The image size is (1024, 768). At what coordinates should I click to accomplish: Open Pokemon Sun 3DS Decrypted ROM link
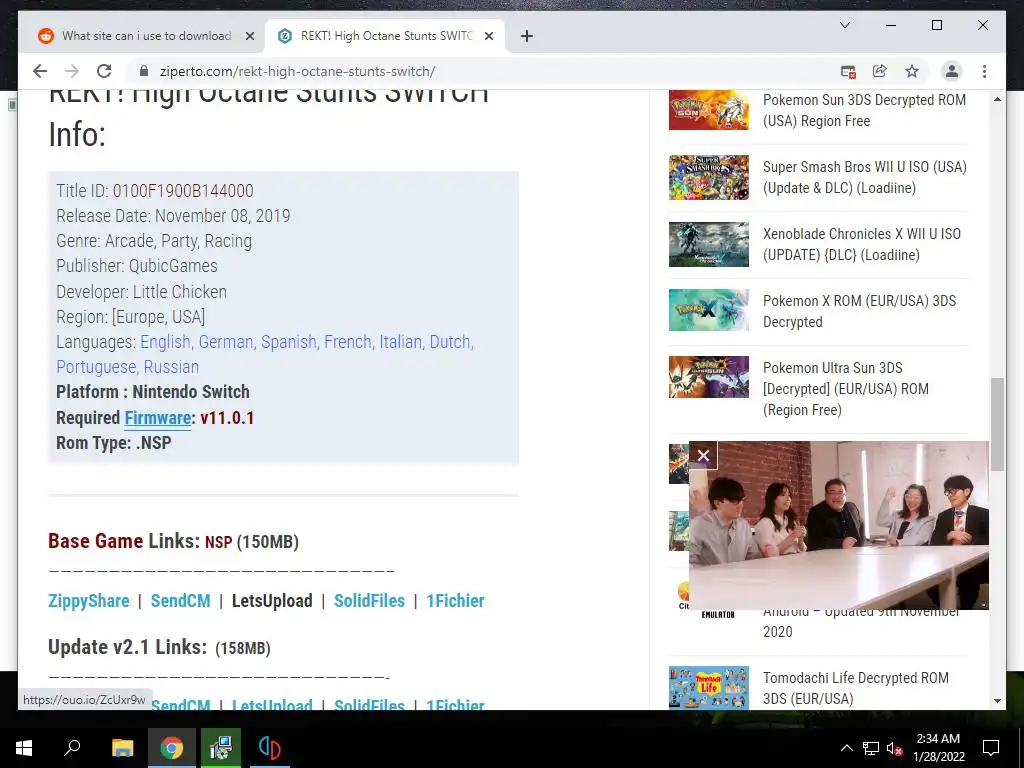[864, 110]
